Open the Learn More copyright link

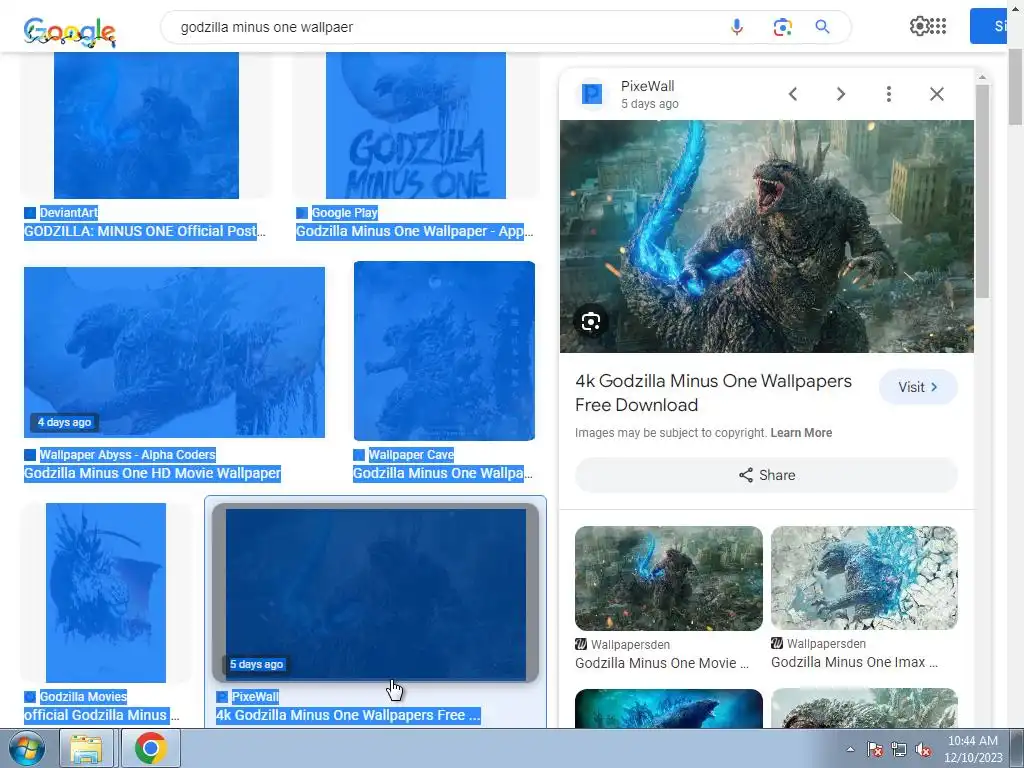click(x=801, y=433)
